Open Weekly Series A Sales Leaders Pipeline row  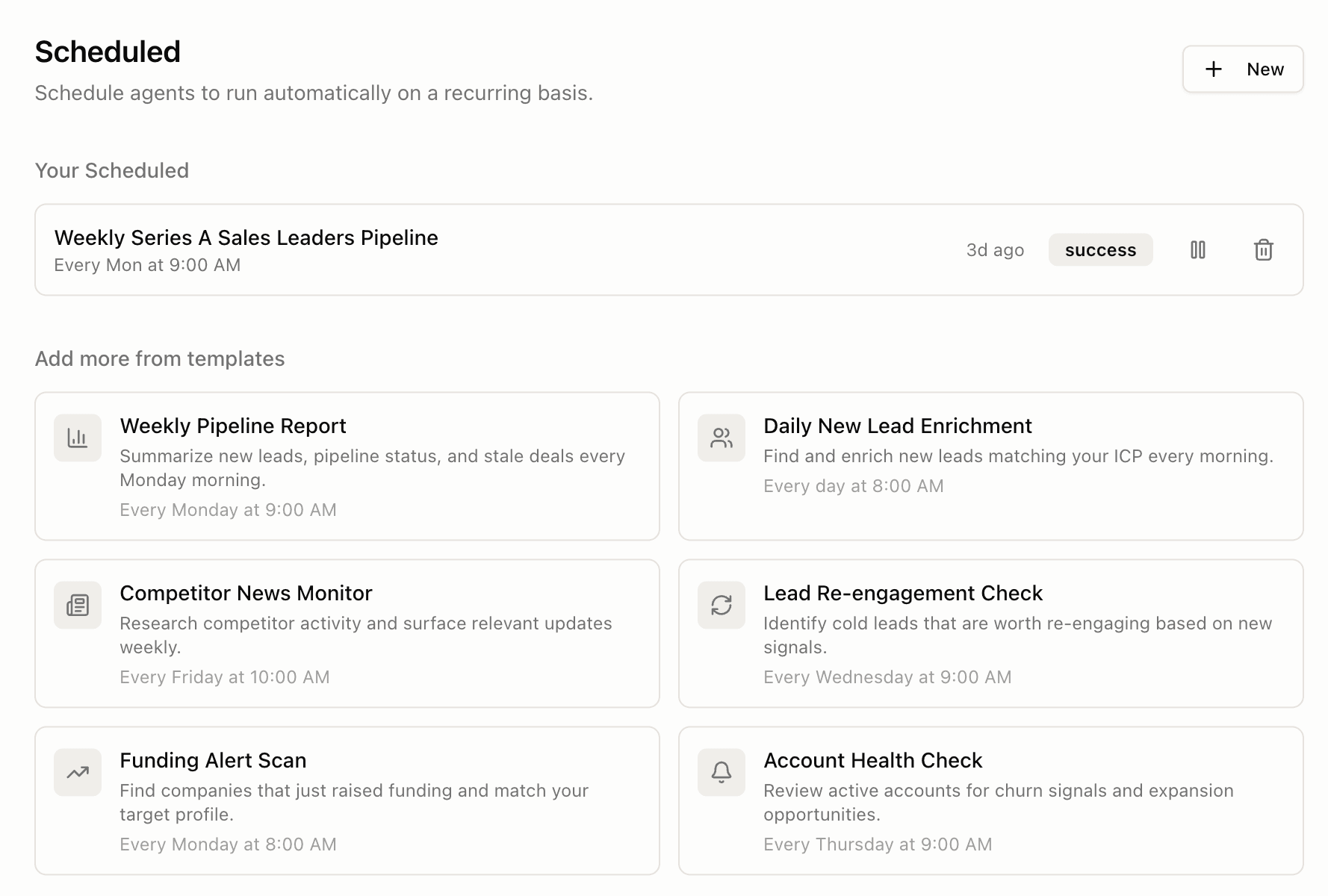point(669,250)
